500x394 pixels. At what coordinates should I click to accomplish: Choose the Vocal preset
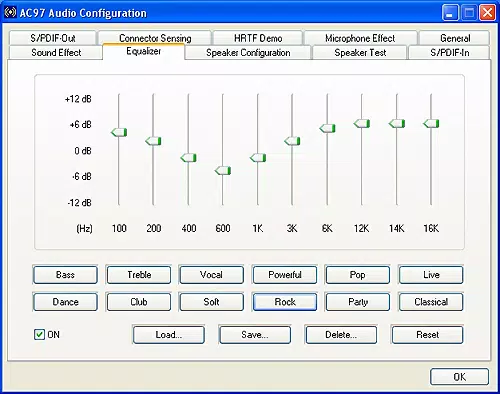tap(211, 275)
